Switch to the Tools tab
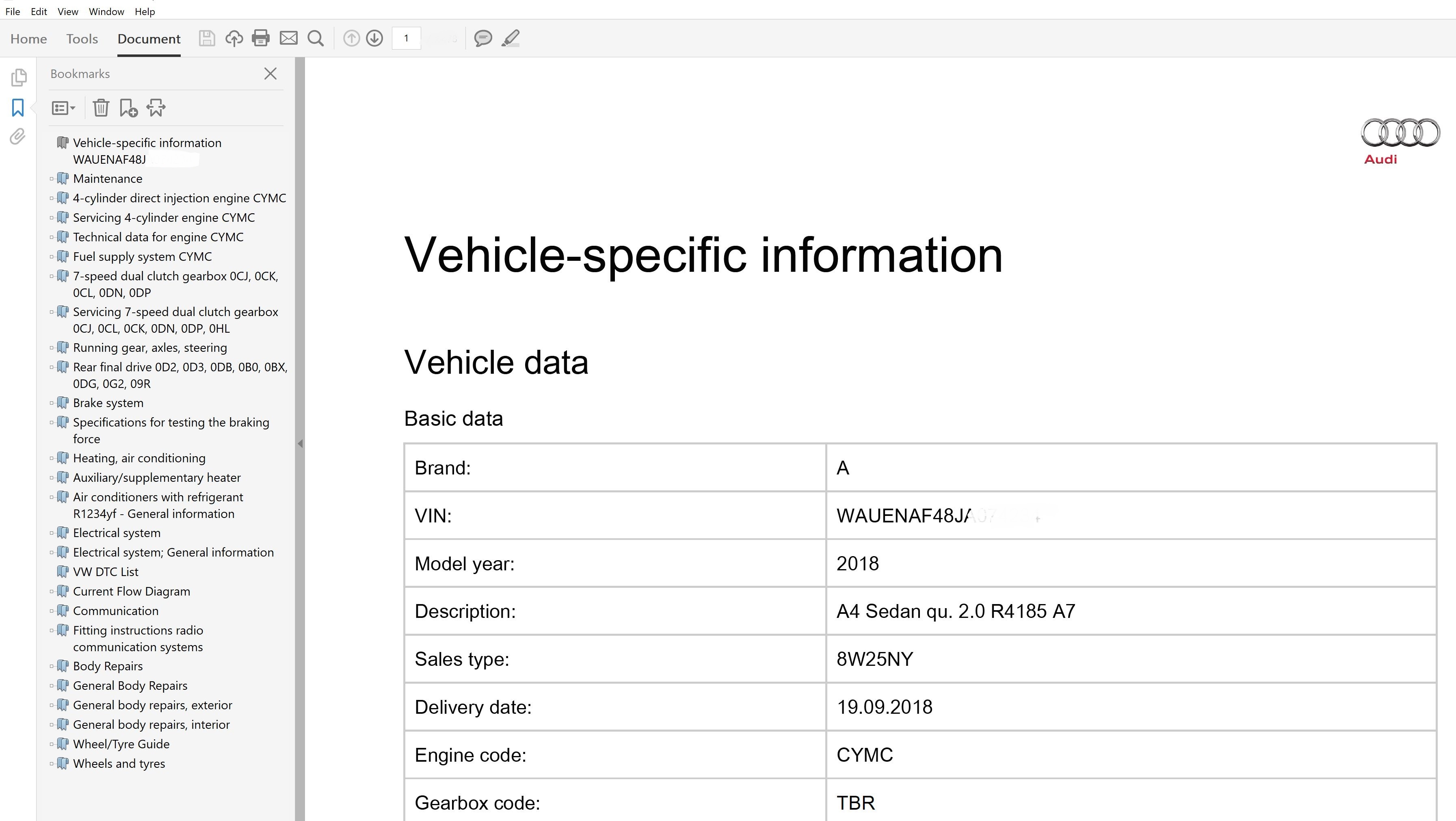This screenshot has height=821, width=1456. click(82, 39)
